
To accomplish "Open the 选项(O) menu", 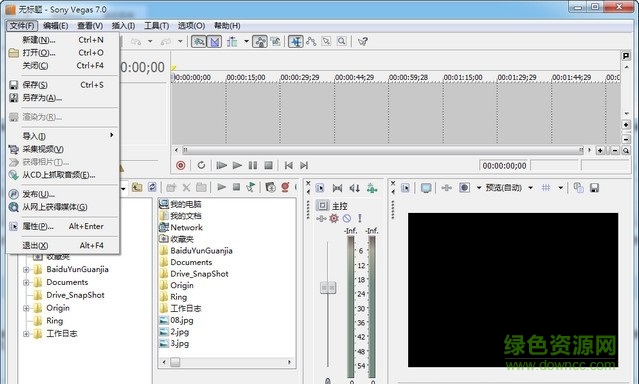I will tap(191, 26).
